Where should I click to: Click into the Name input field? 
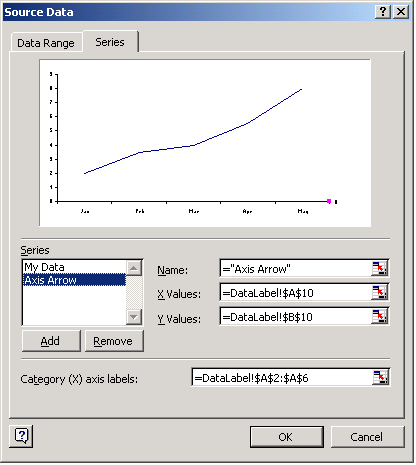coord(296,269)
